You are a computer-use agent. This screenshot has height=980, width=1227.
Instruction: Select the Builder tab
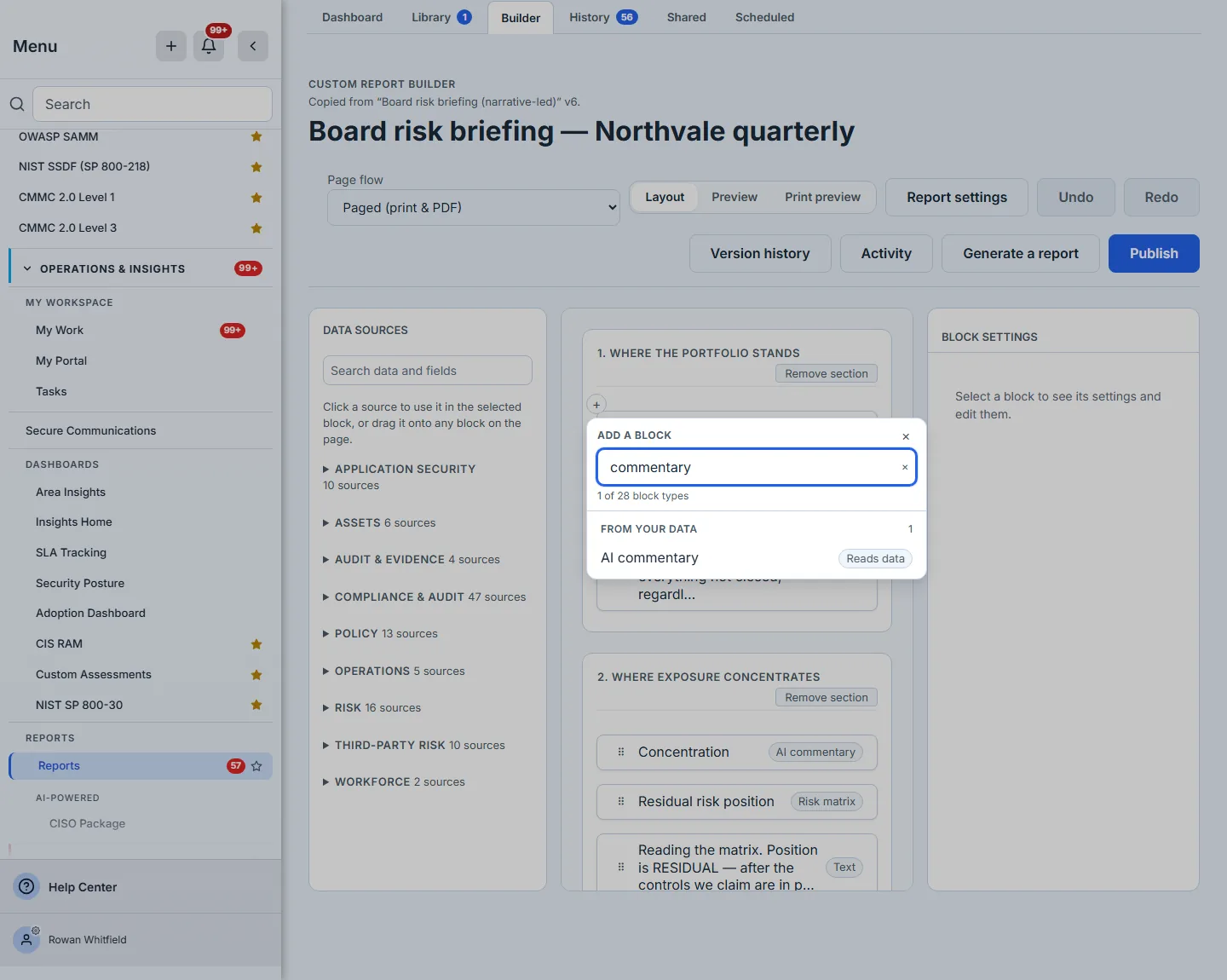tap(521, 18)
